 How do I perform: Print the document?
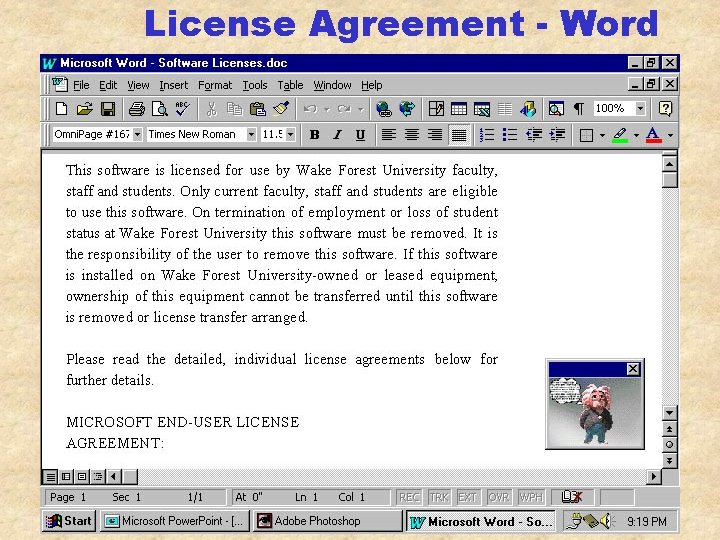pyautogui.click(x=137, y=109)
